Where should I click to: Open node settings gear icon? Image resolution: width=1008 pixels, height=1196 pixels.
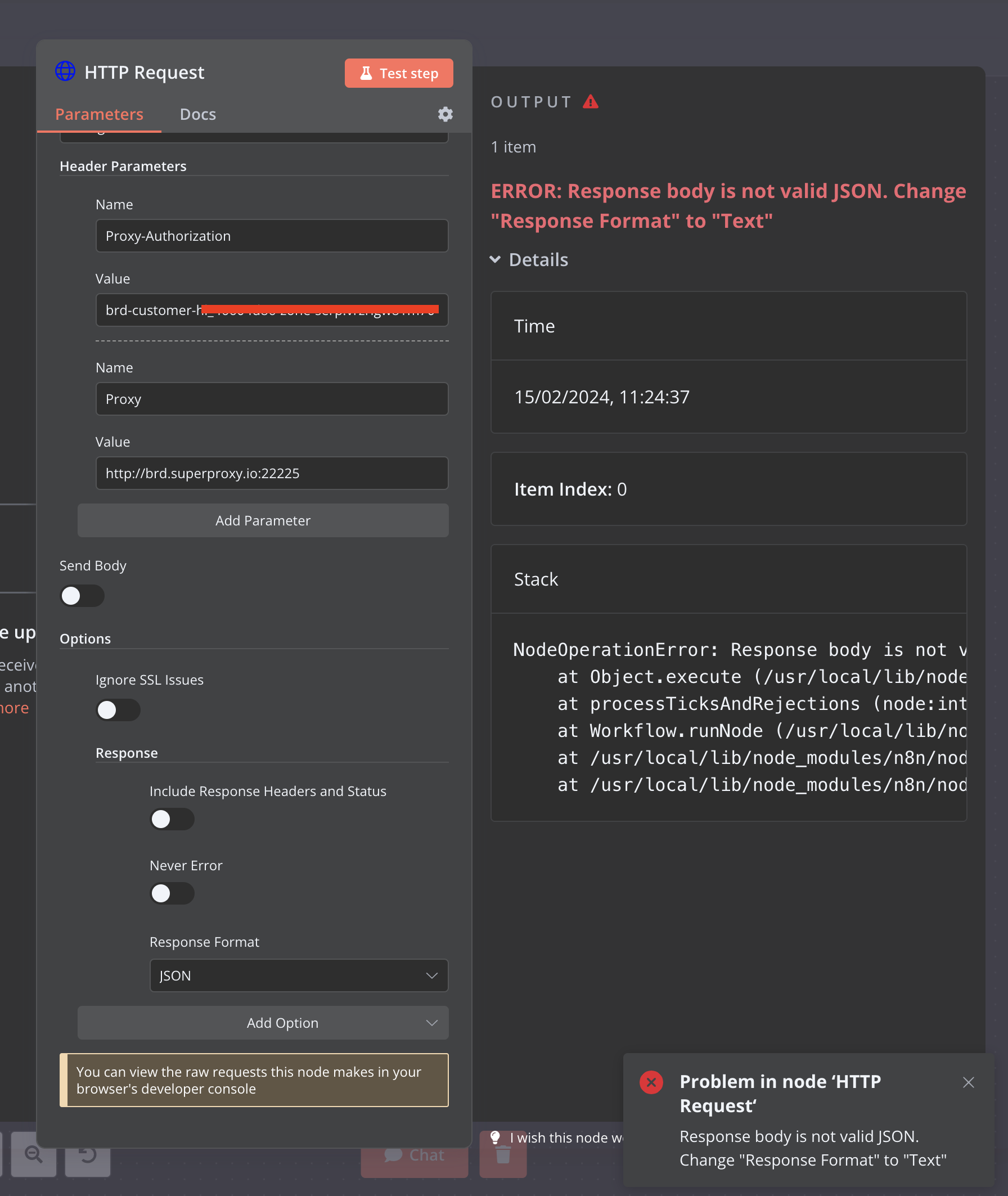445,114
